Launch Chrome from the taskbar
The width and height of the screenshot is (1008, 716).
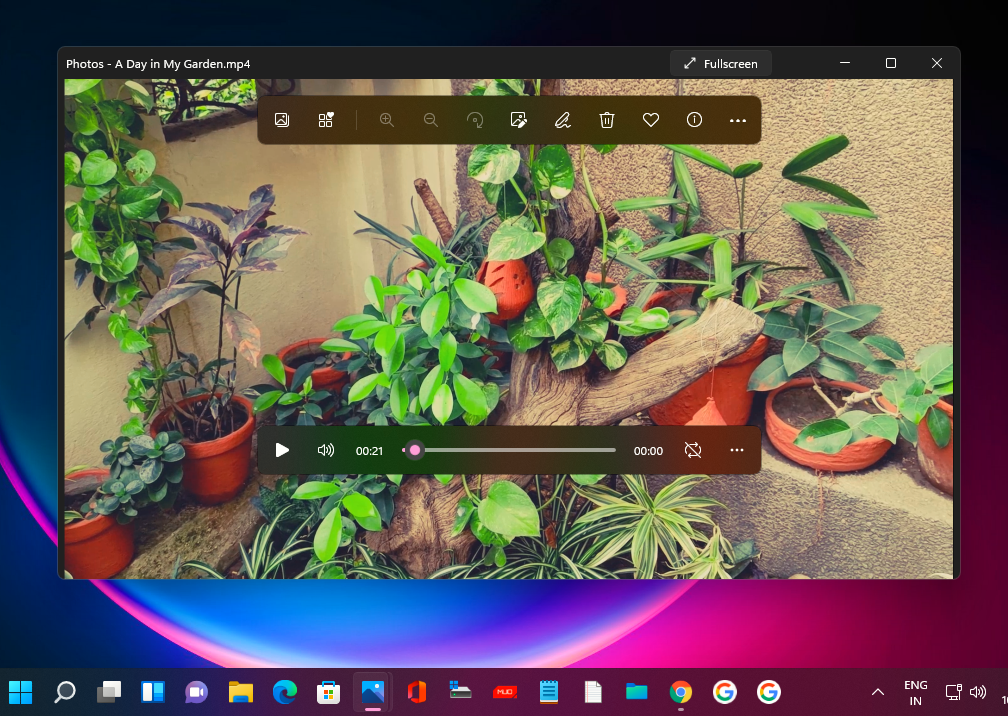pos(680,691)
